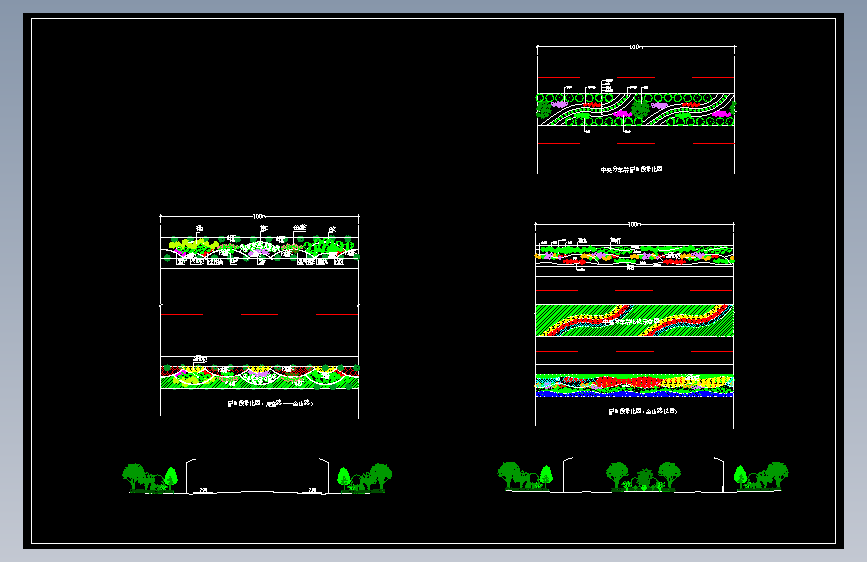The width and height of the screenshot is (867, 562).
Task: Select the center median trees in the right cross-section
Action: (x=644, y=476)
